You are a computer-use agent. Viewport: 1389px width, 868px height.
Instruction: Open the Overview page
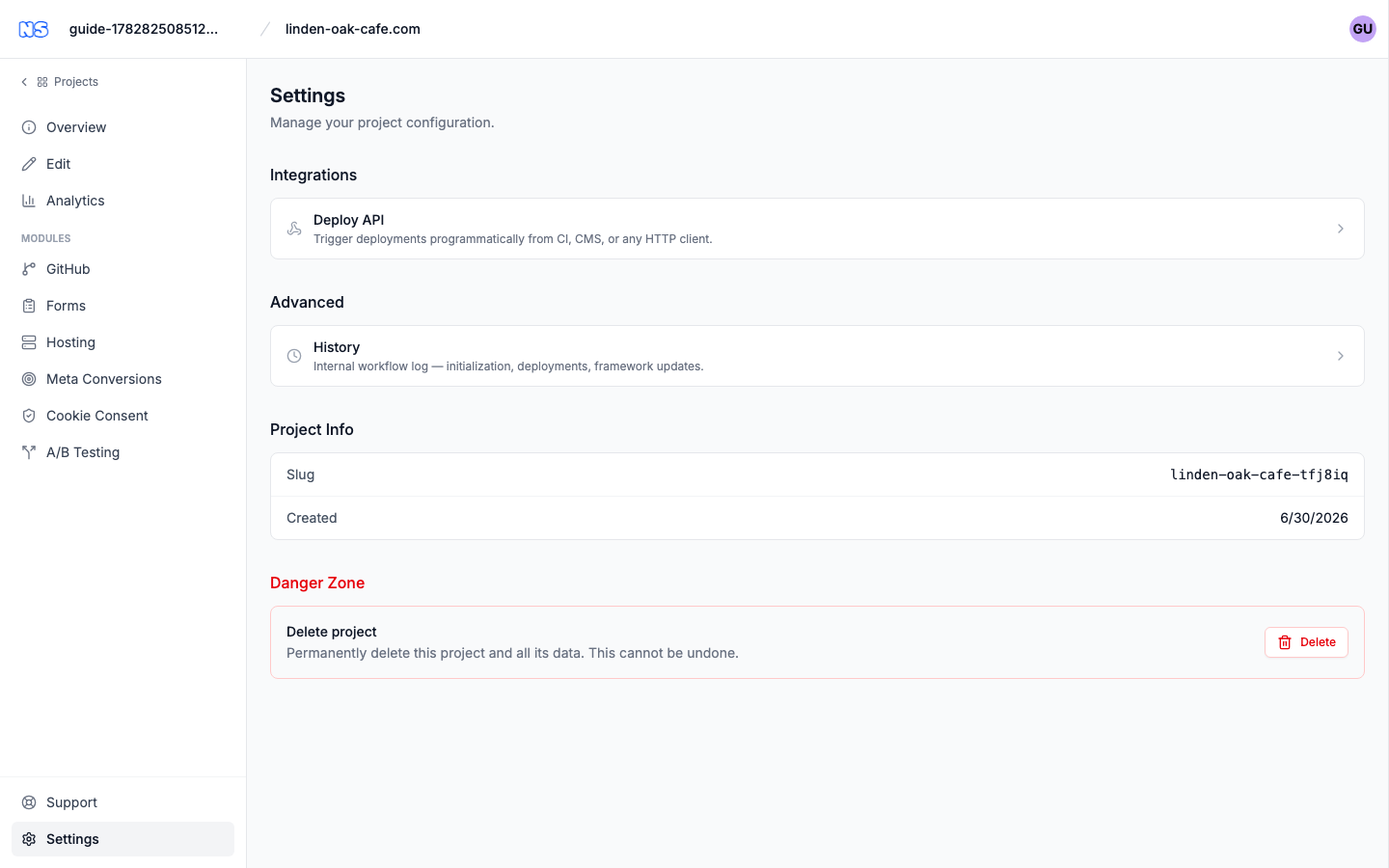click(123, 127)
